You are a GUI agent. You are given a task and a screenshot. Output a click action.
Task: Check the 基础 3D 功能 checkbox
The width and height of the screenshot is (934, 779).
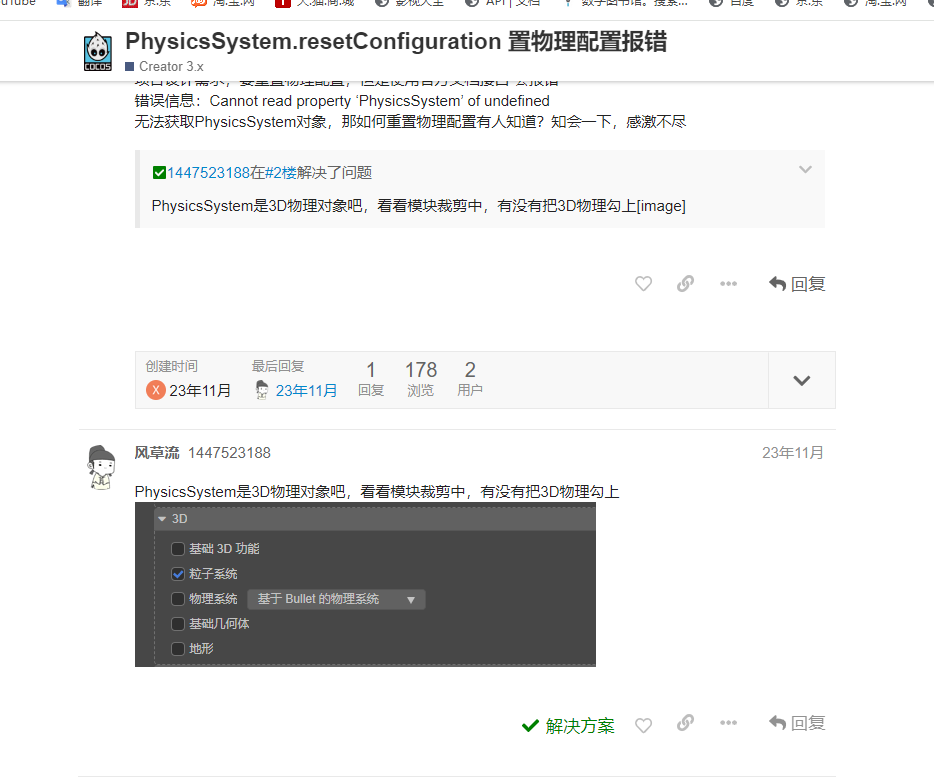coord(178,549)
